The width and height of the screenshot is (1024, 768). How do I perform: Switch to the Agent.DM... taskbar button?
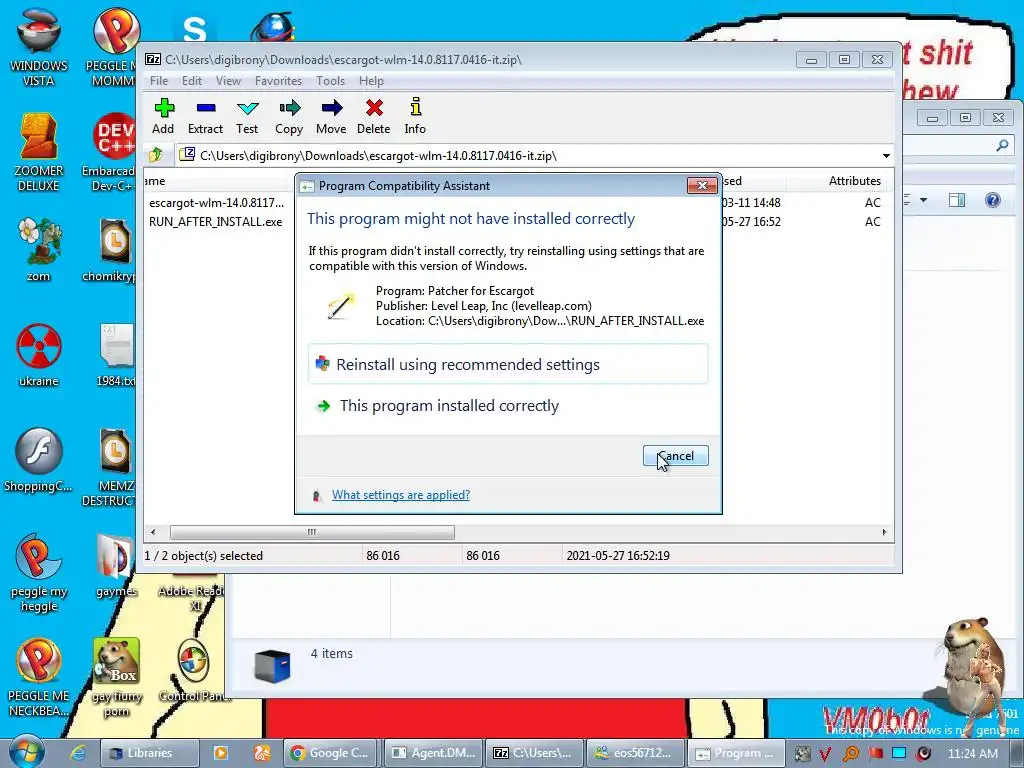click(x=434, y=753)
